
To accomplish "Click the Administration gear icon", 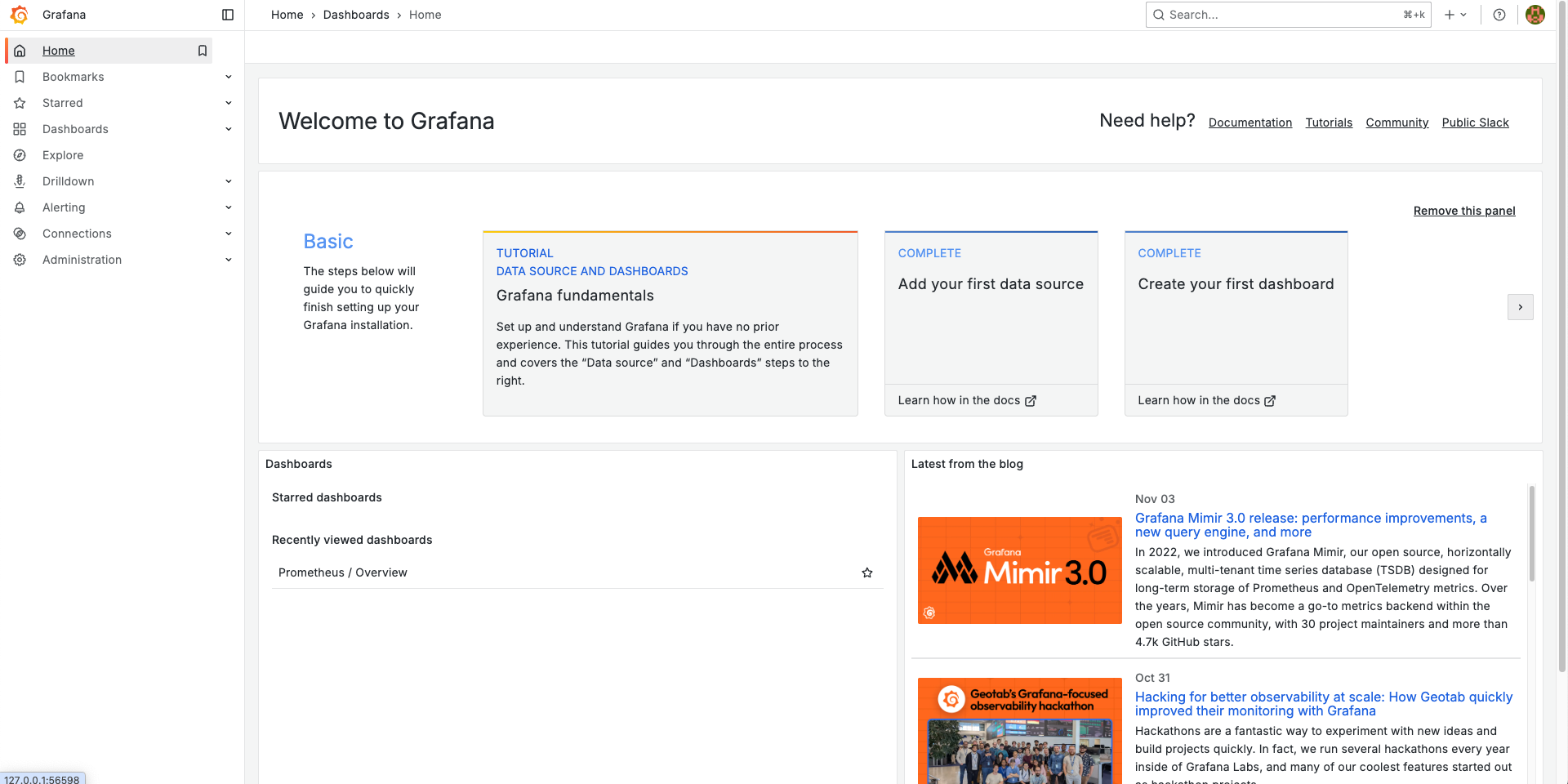I will pos(20,260).
